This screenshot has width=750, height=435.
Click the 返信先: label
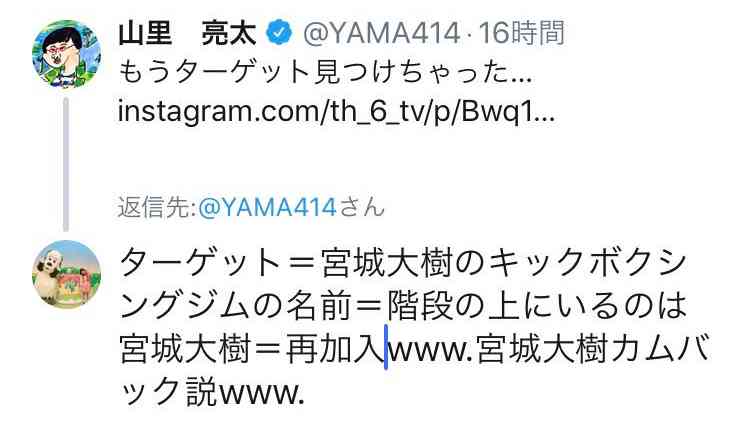157,208
